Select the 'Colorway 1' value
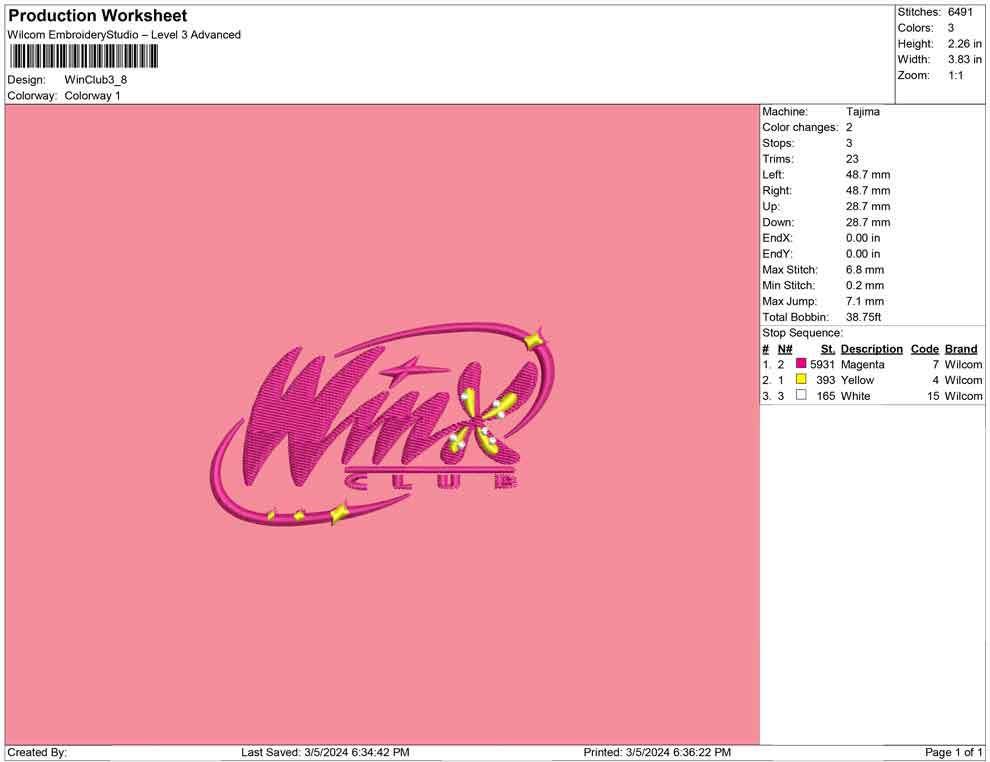The height and width of the screenshot is (762, 990). [x=92, y=96]
